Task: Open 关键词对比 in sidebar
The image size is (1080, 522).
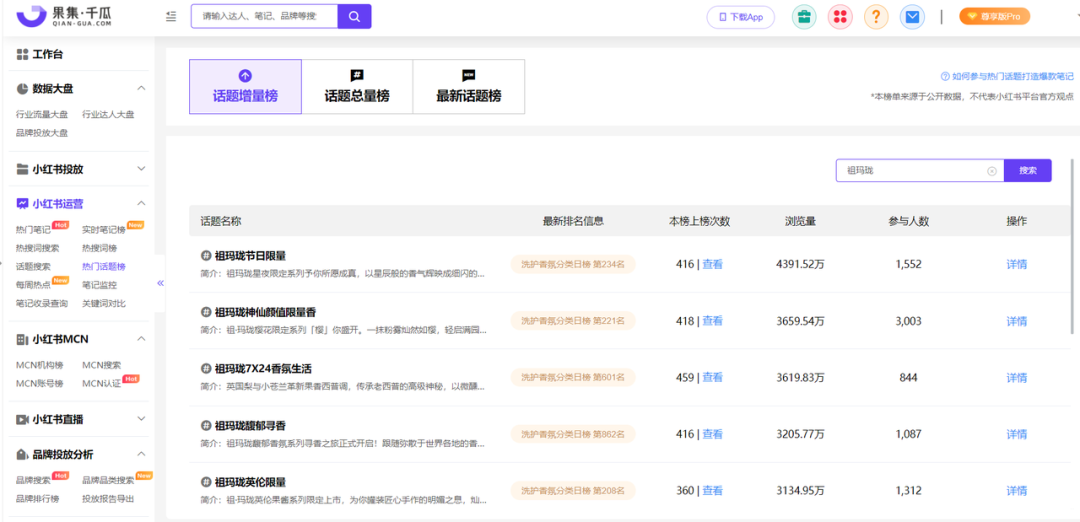Action: click(103, 303)
